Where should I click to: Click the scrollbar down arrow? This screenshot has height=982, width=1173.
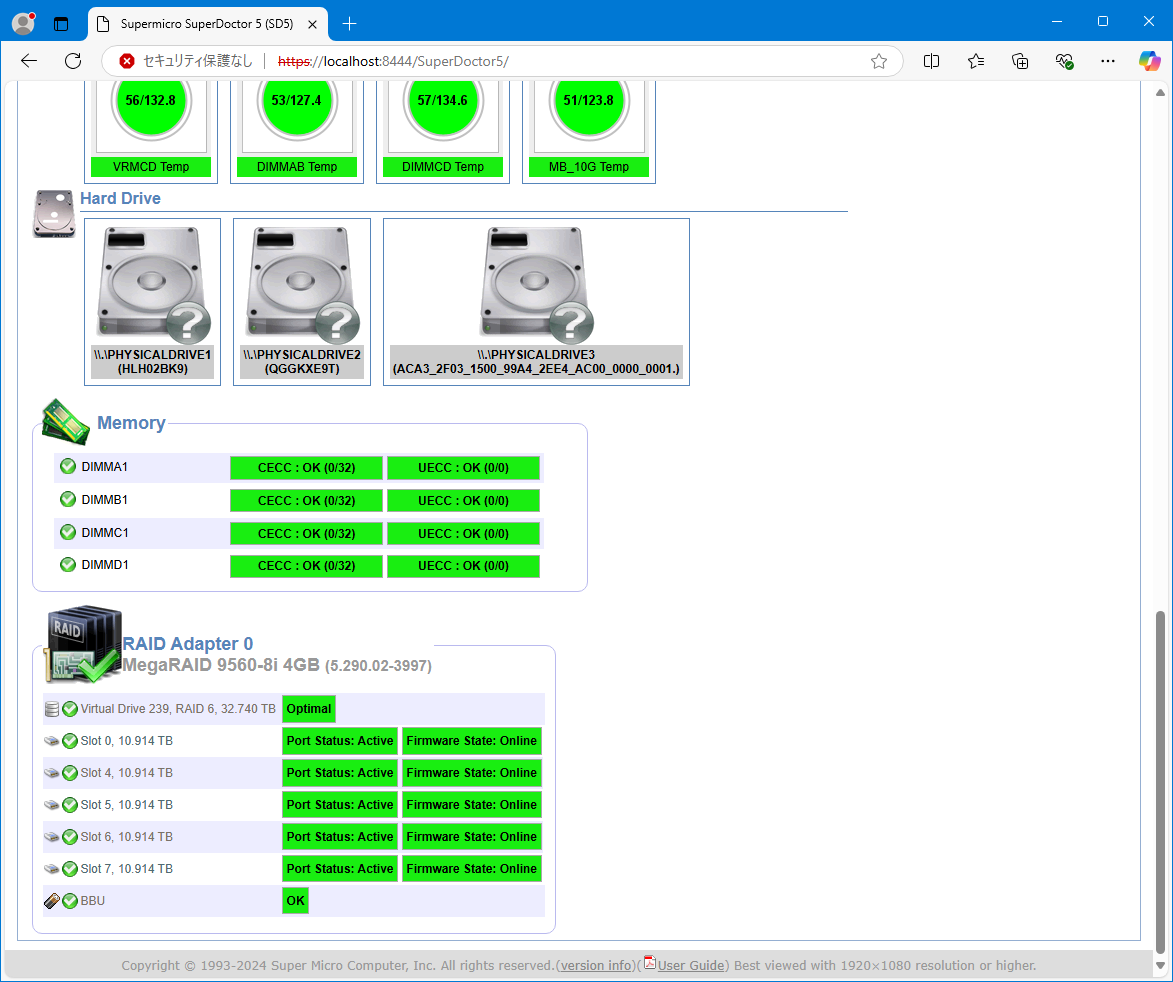1160,965
